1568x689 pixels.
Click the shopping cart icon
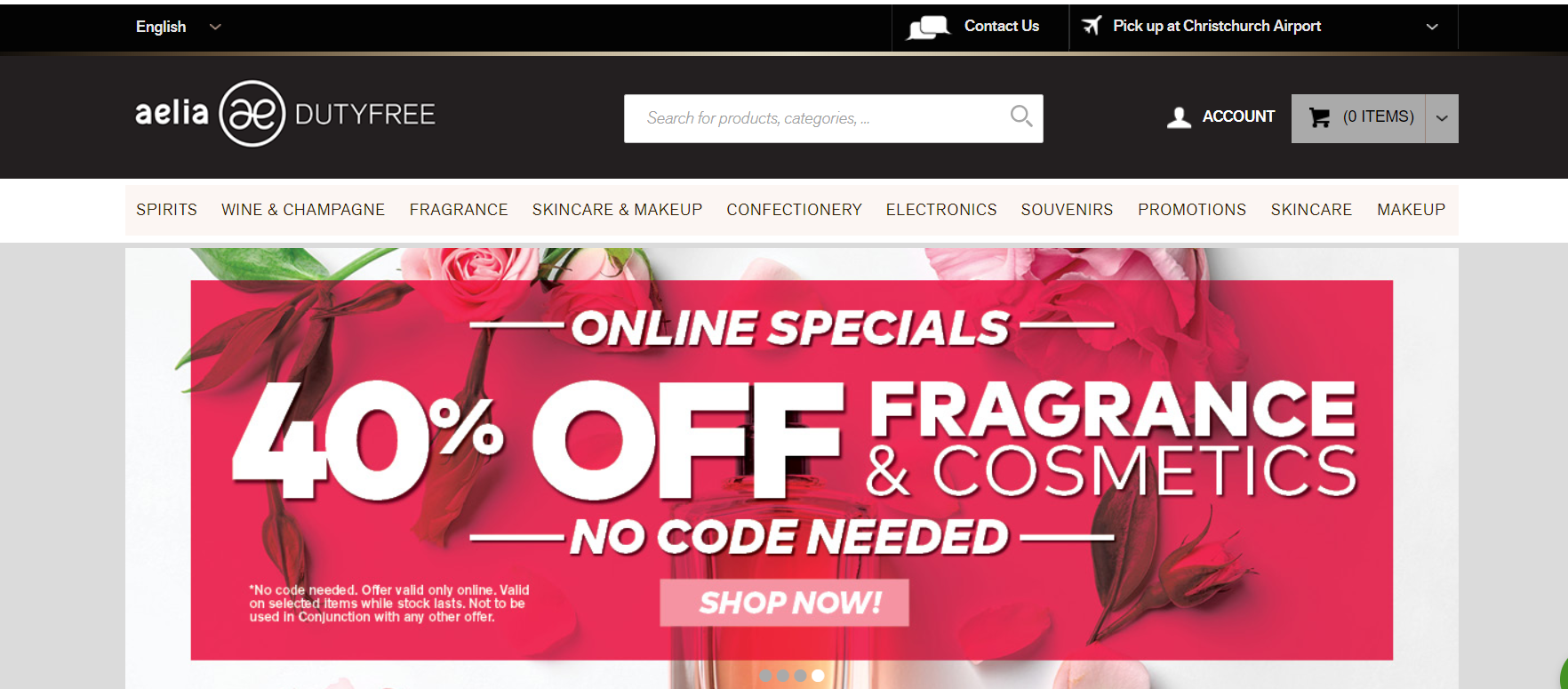tap(1320, 117)
